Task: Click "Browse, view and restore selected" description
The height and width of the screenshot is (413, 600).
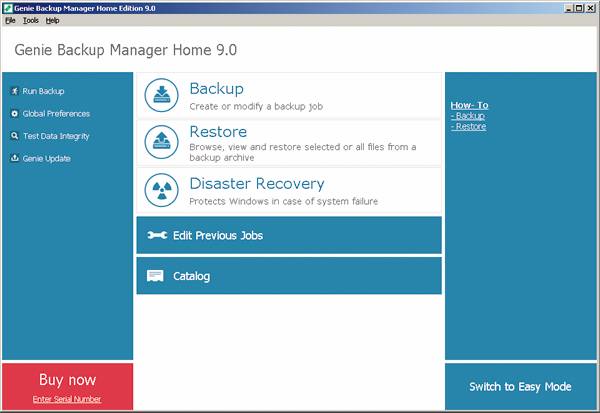Action: pos(303,152)
